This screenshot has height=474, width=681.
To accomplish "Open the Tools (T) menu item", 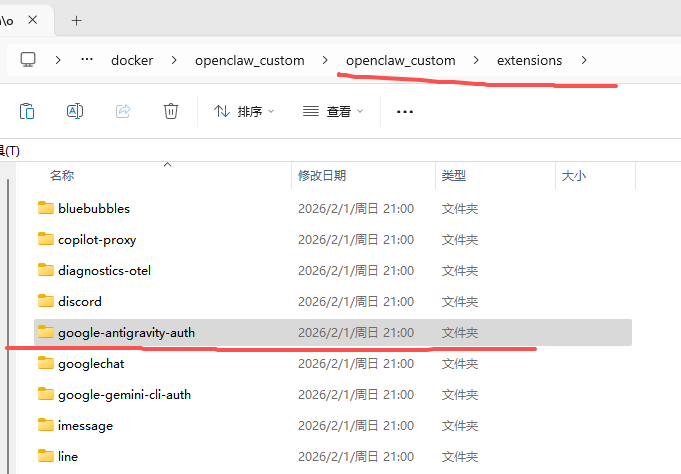I will click(10, 151).
